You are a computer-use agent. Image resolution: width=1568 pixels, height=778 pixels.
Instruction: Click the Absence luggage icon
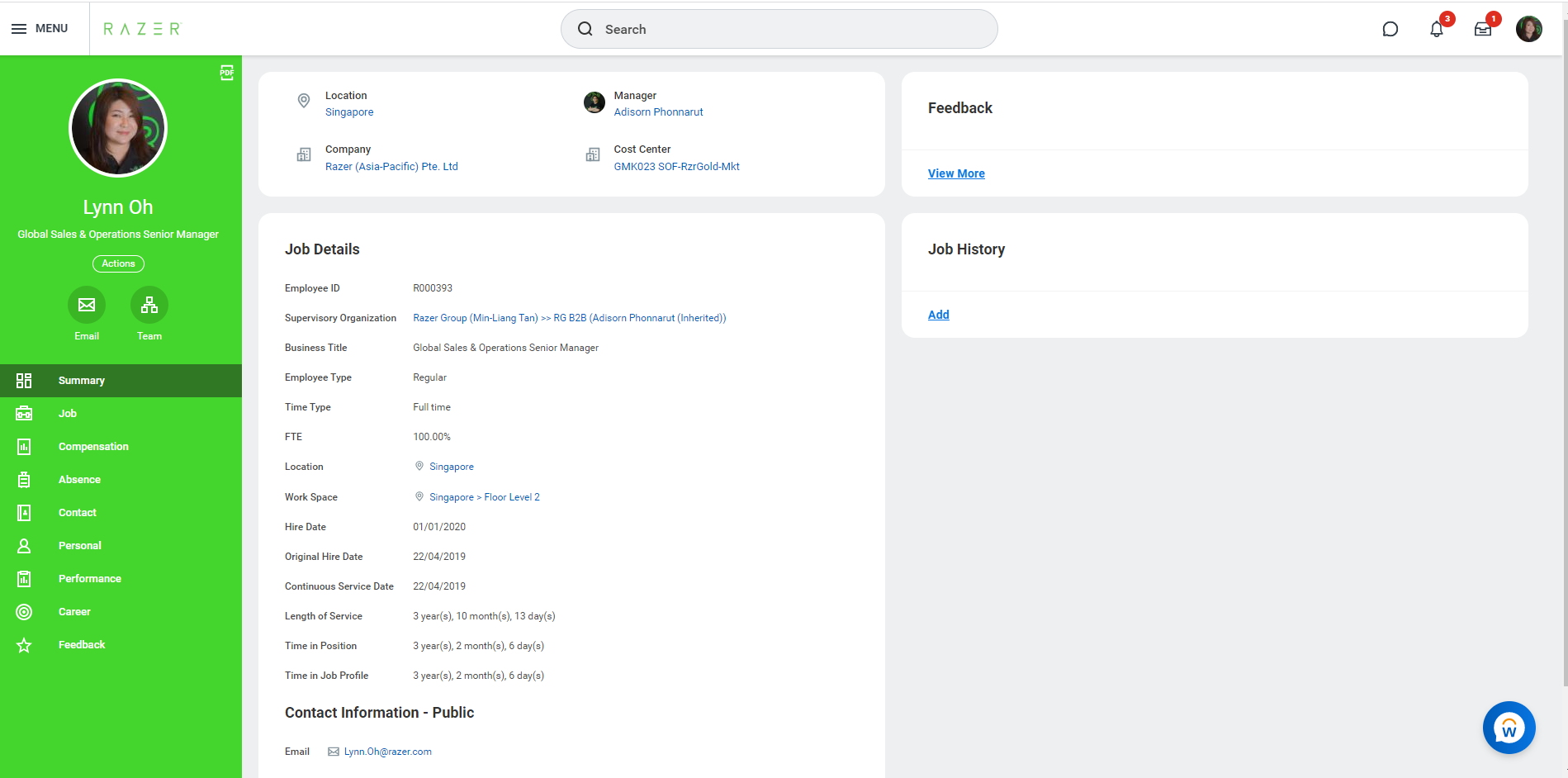tap(24, 480)
